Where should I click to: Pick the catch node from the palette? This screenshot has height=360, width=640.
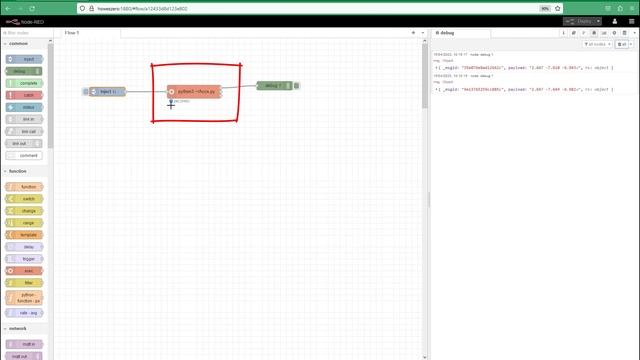[x=24, y=95]
